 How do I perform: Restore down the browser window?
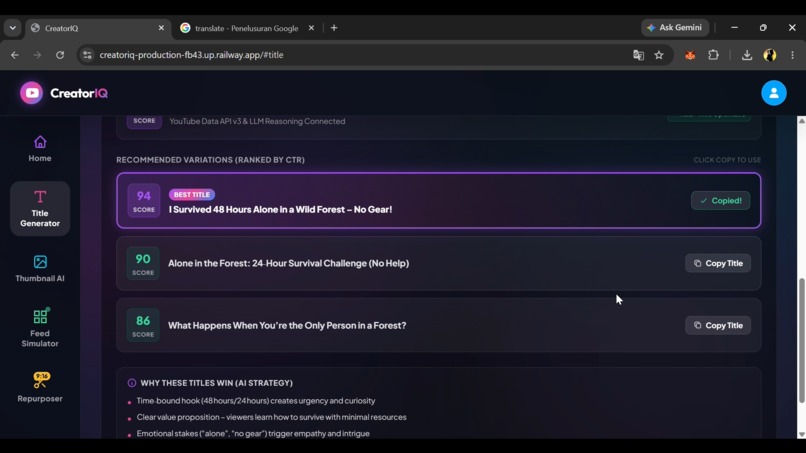point(763,28)
